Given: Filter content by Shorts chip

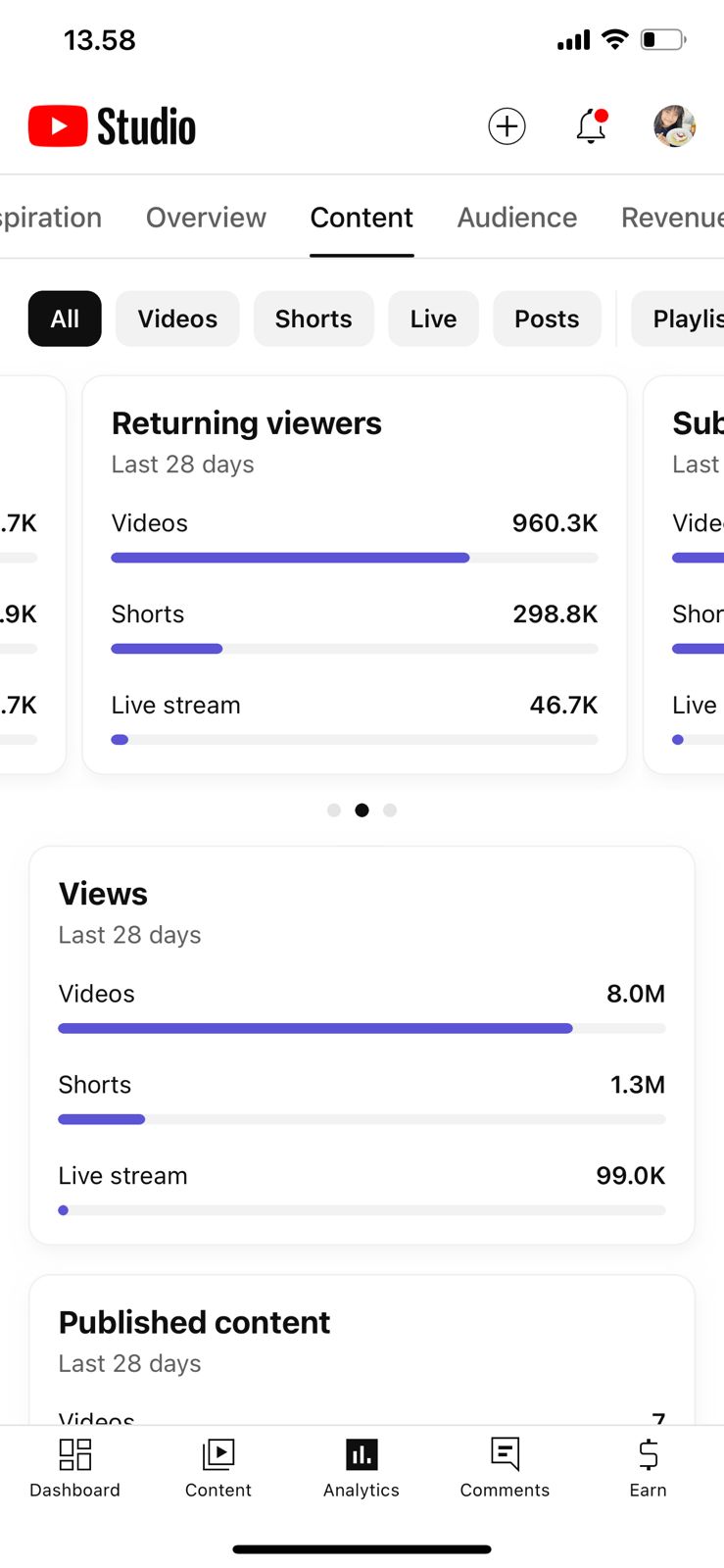Looking at the screenshot, I should point(314,318).
